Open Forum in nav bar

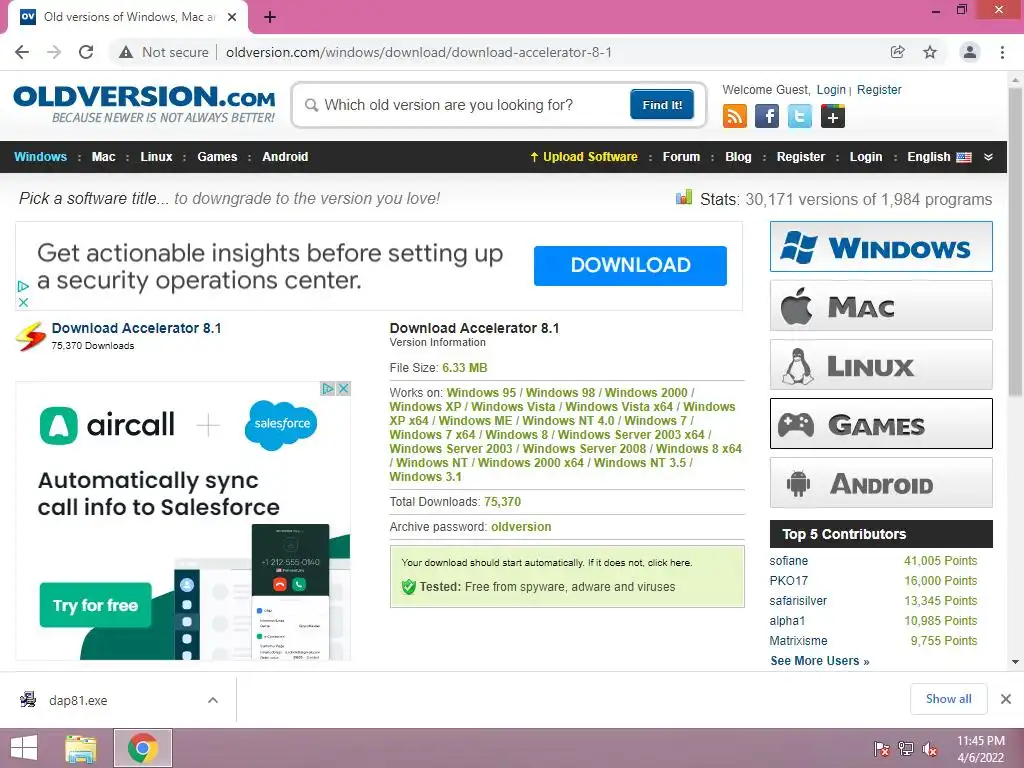(681, 157)
